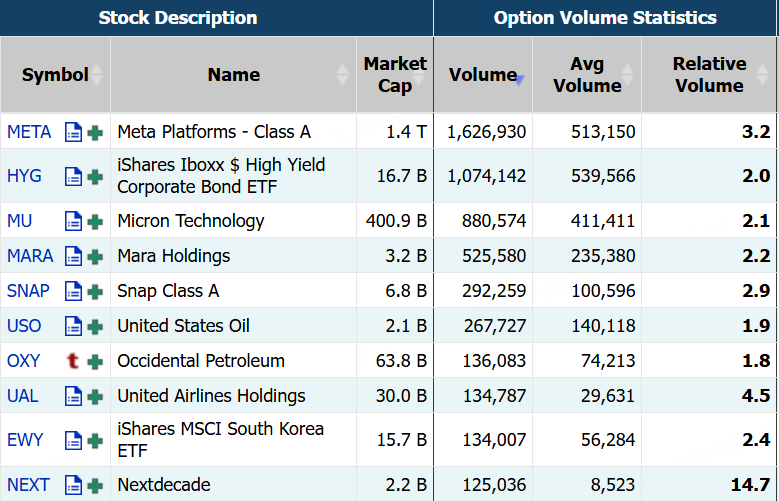Add UAL with the green plus icon
The height and width of the screenshot is (501, 779).
pos(95,397)
